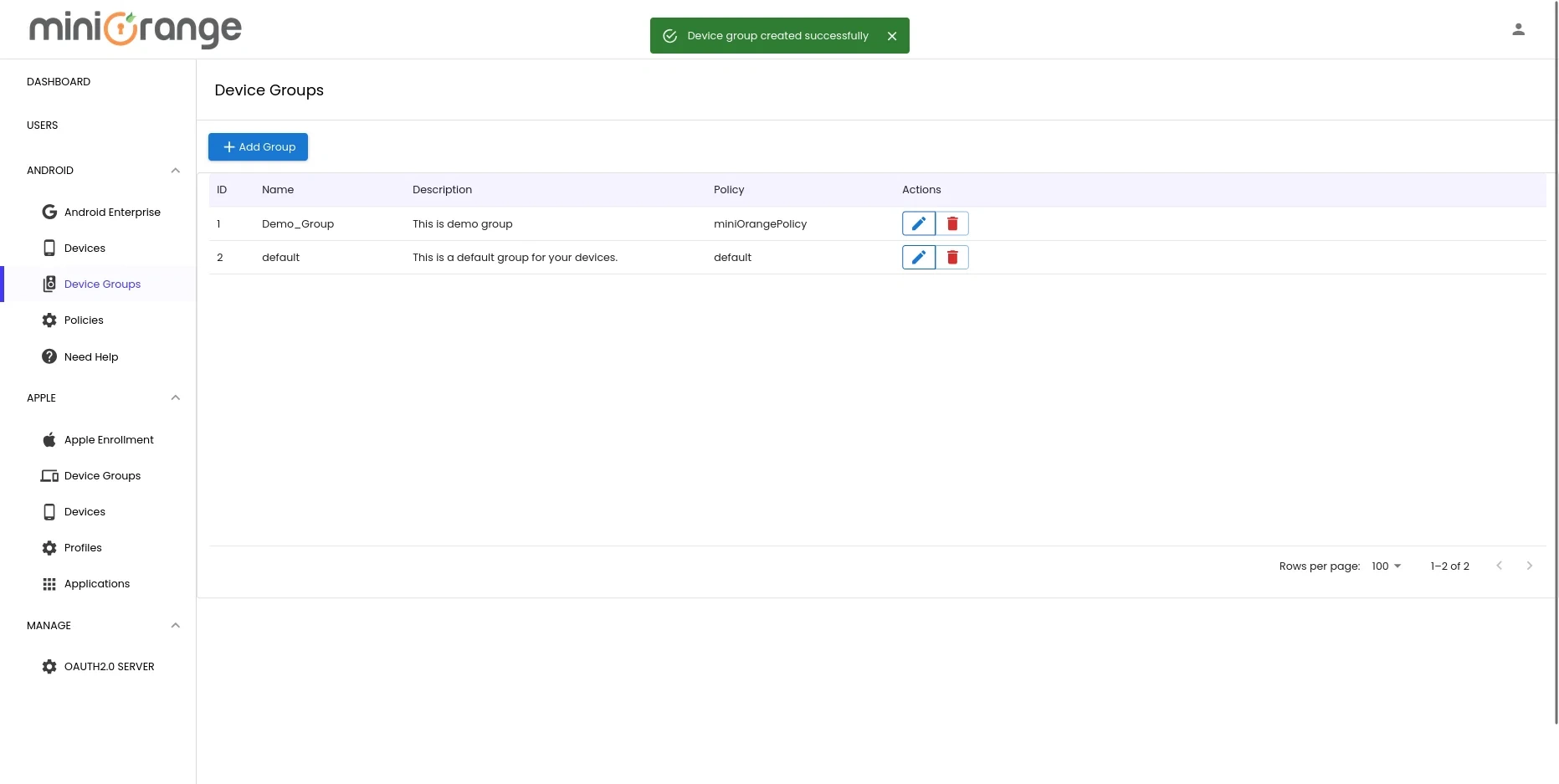This screenshot has width=1559, height=784.
Task: Click the Need Help question icon
Action: tap(49, 356)
